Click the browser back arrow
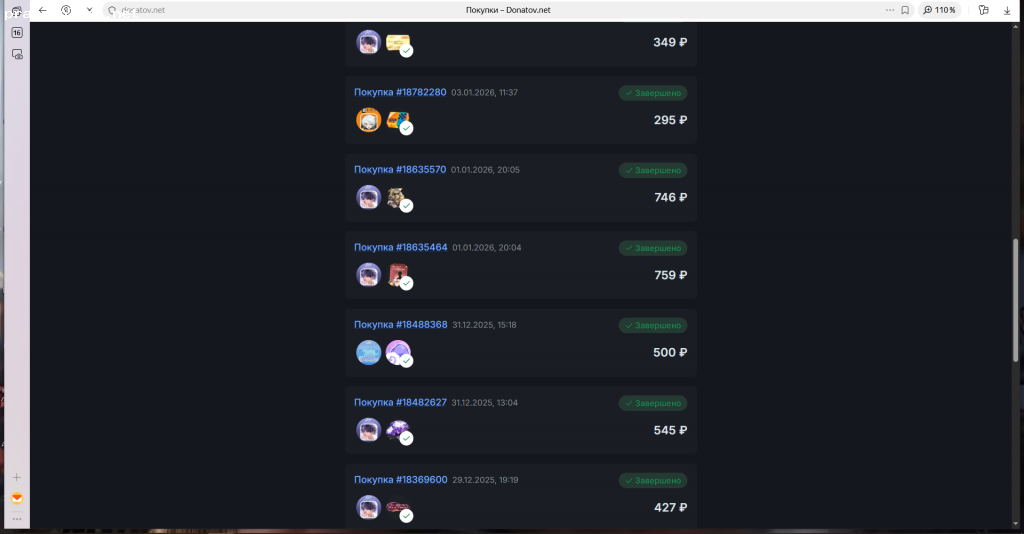This screenshot has height=534, width=1024. (42, 10)
